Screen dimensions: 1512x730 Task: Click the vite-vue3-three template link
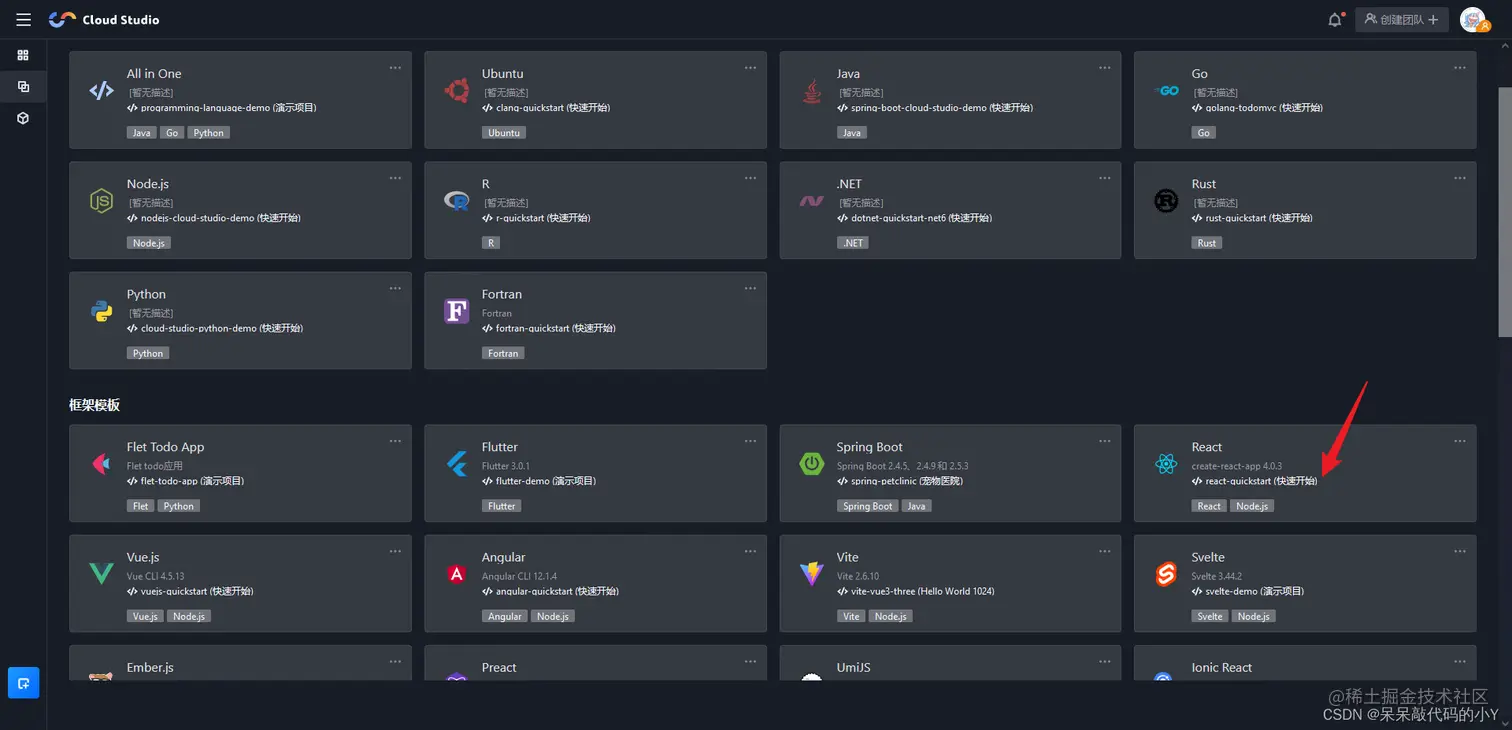tap(915, 591)
